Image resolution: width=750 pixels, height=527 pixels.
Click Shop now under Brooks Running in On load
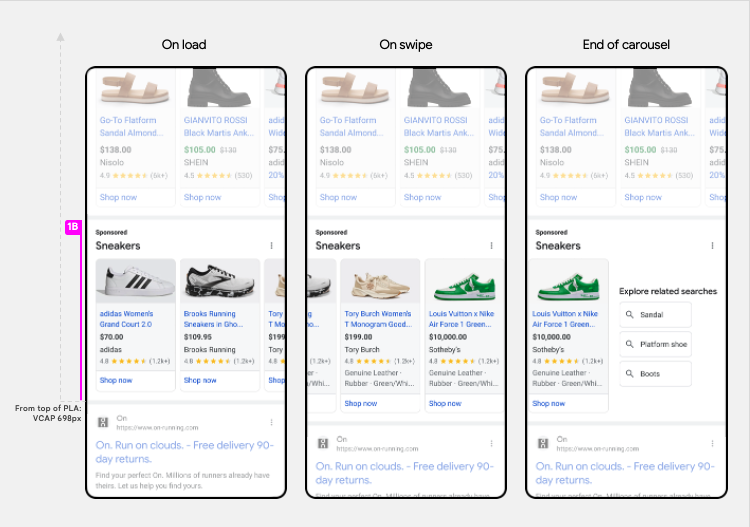tap(200, 380)
